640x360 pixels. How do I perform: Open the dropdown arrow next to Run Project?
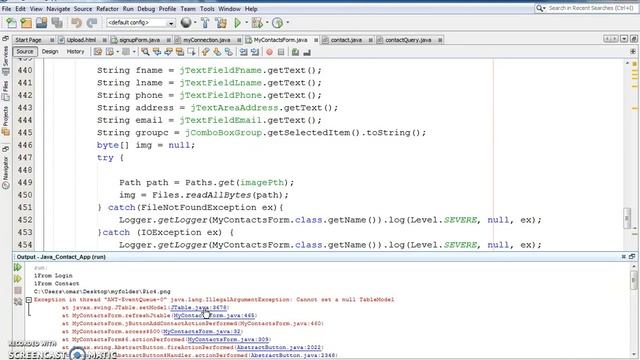pyautogui.click(x=246, y=23)
